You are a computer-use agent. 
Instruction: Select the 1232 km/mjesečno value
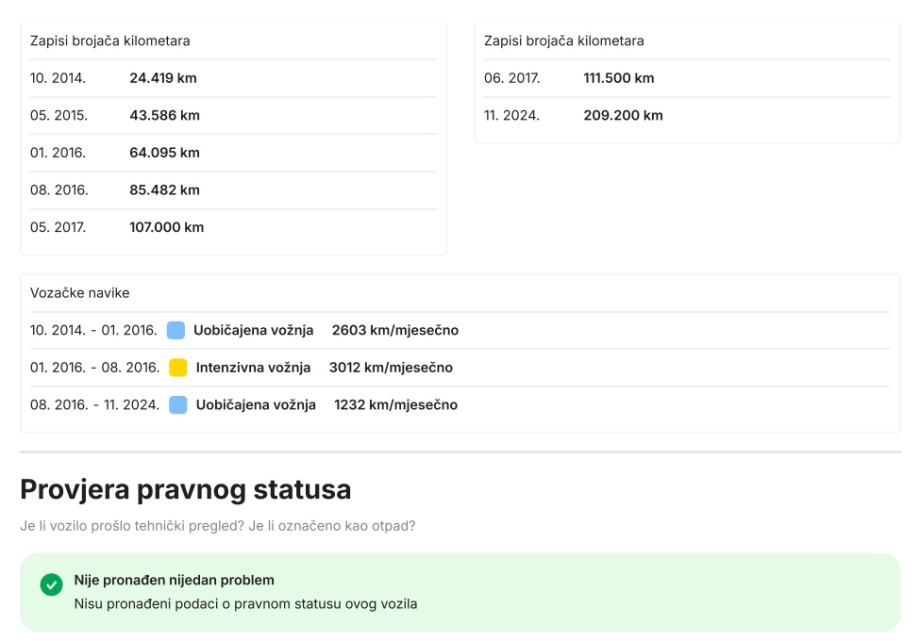396,405
